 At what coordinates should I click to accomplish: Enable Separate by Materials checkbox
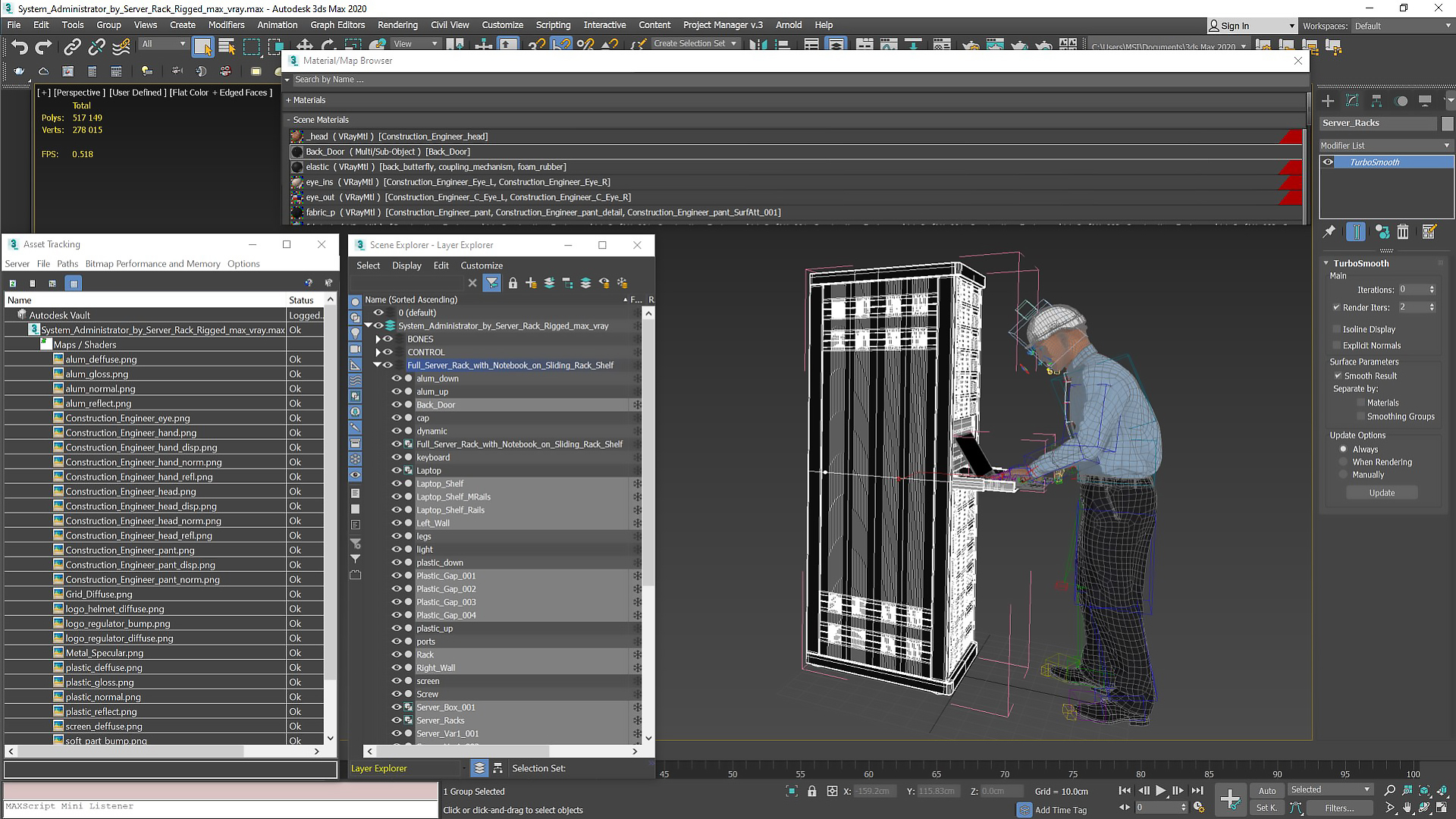(1360, 403)
